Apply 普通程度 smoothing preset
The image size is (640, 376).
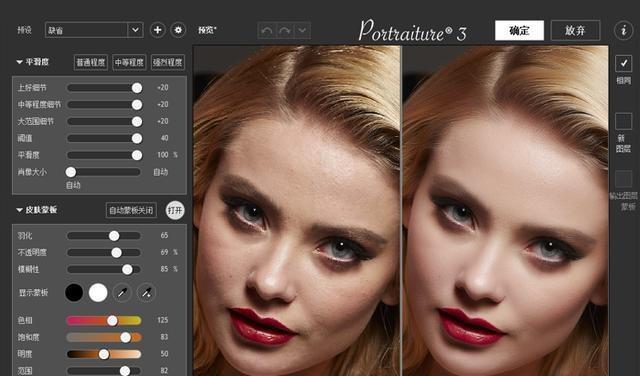pos(91,62)
